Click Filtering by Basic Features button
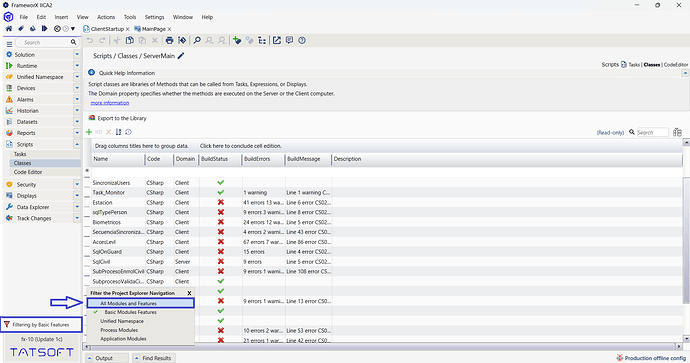690x363 pixels. point(41,325)
